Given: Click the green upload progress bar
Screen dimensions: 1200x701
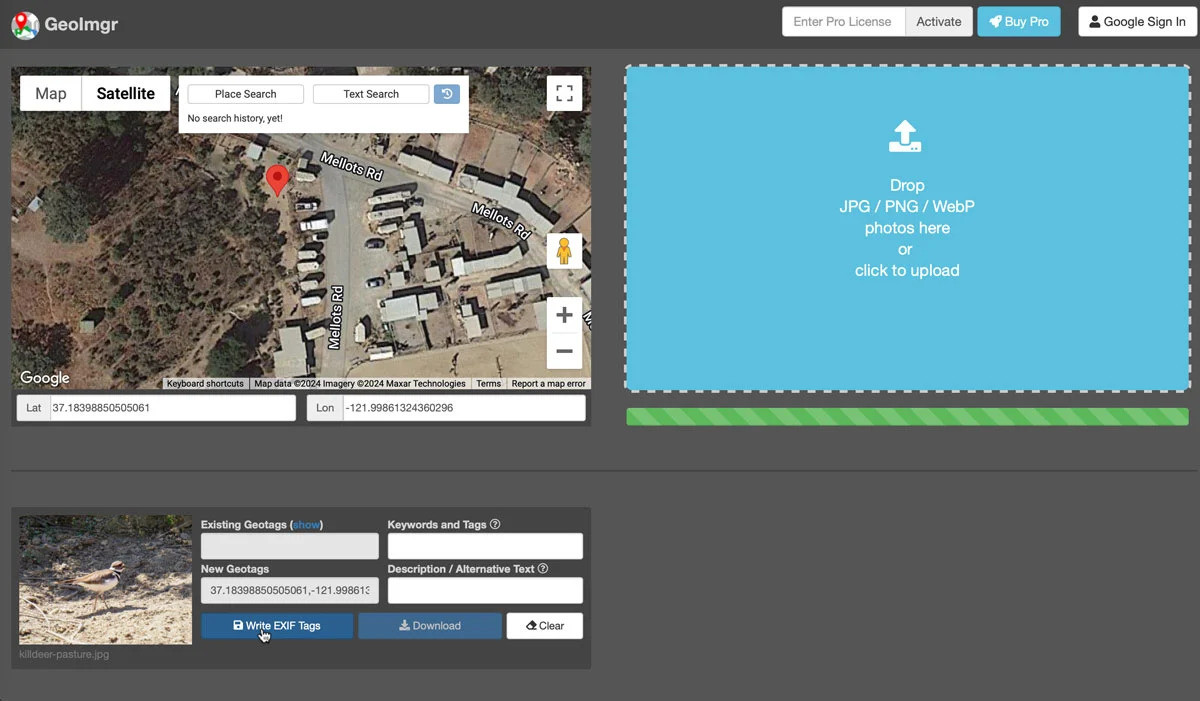Looking at the screenshot, I should click(x=907, y=417).
